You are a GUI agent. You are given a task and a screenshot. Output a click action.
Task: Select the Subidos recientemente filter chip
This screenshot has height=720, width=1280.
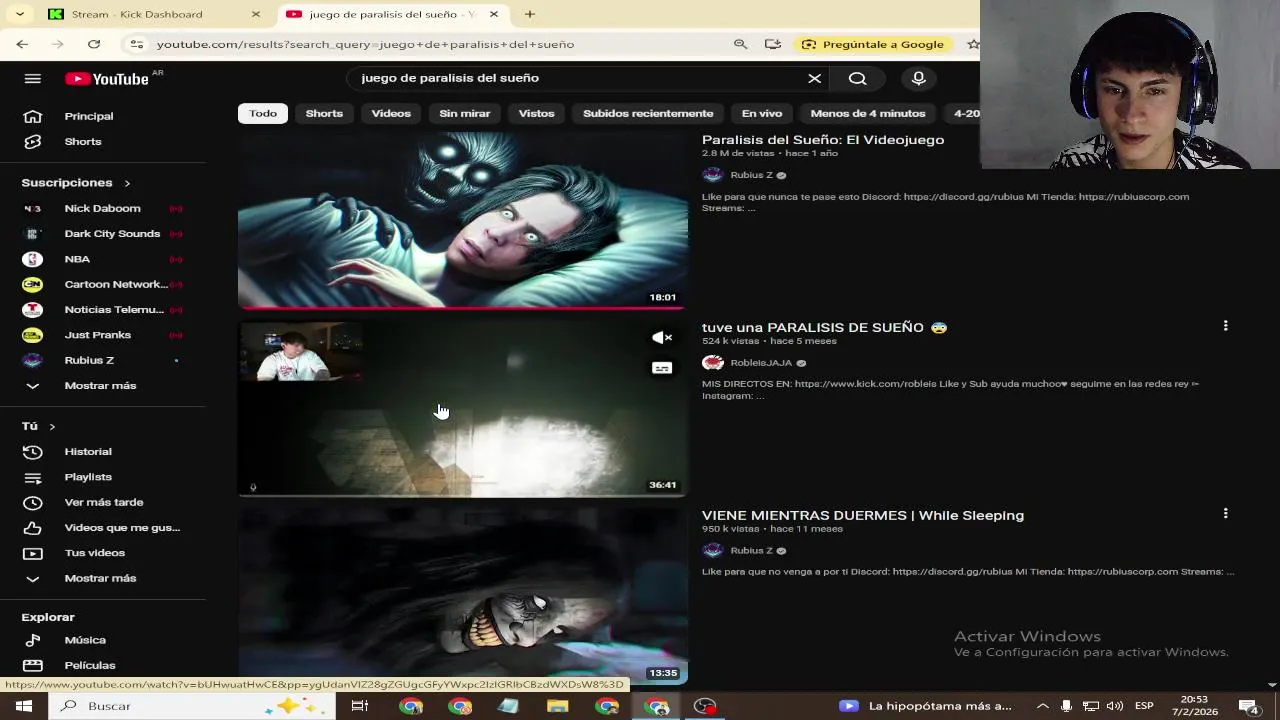[x=648, y=113]
